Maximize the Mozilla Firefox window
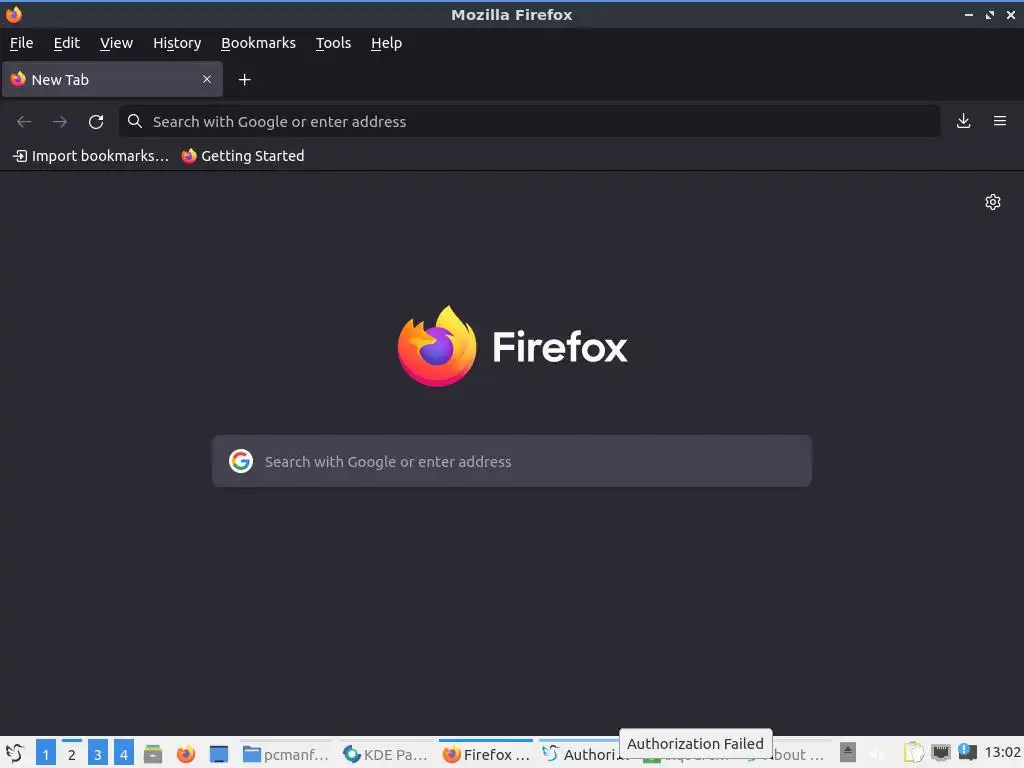Viewport: 1024px width, 768px height. coord(990,14)
